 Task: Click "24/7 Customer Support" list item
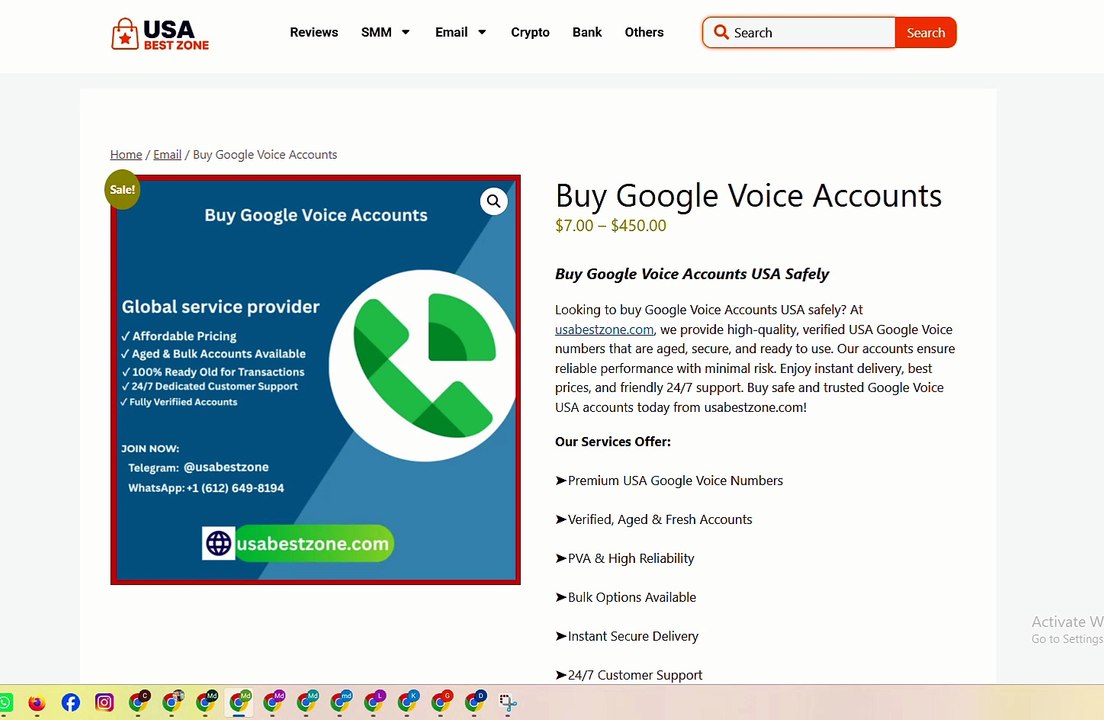(629, 675)
